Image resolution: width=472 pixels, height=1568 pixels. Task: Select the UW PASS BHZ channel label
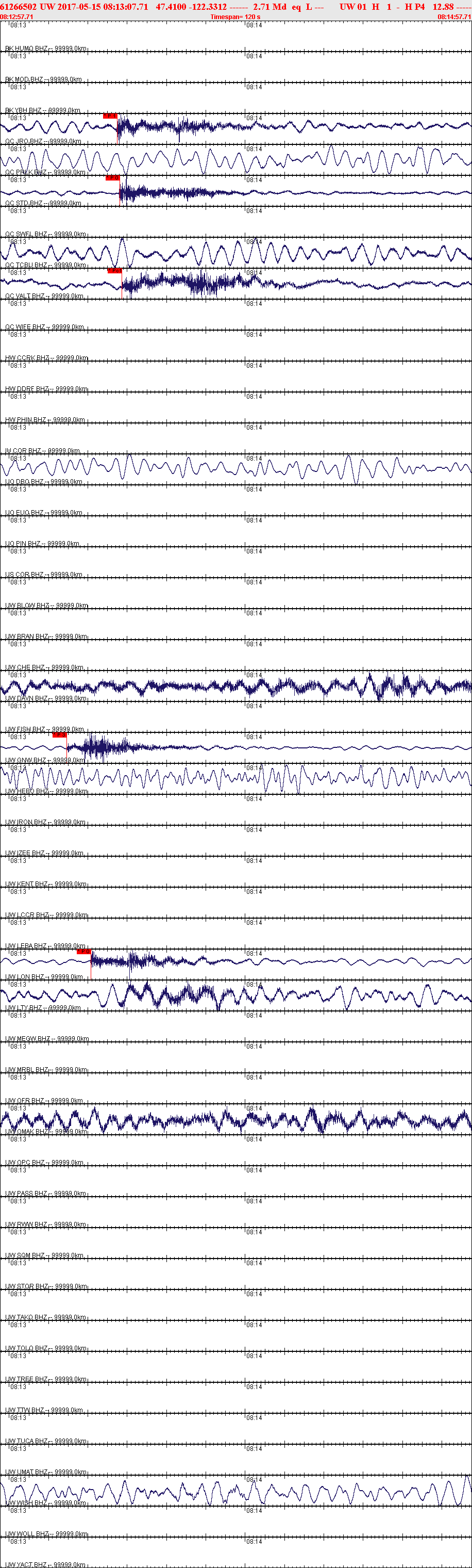click(46, 1193)
